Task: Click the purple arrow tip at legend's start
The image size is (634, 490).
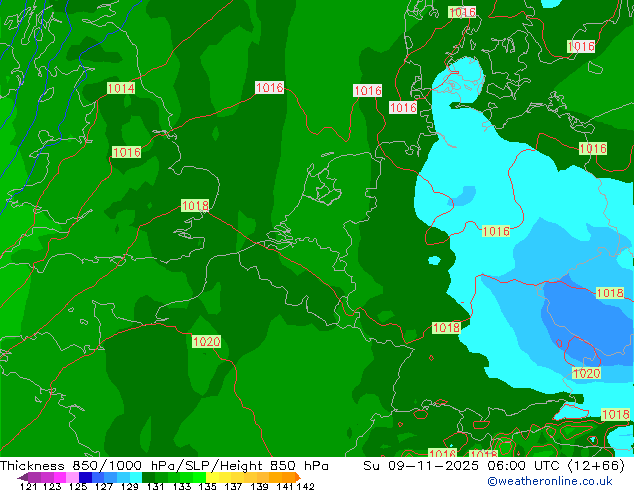Action: click(22, 477)
